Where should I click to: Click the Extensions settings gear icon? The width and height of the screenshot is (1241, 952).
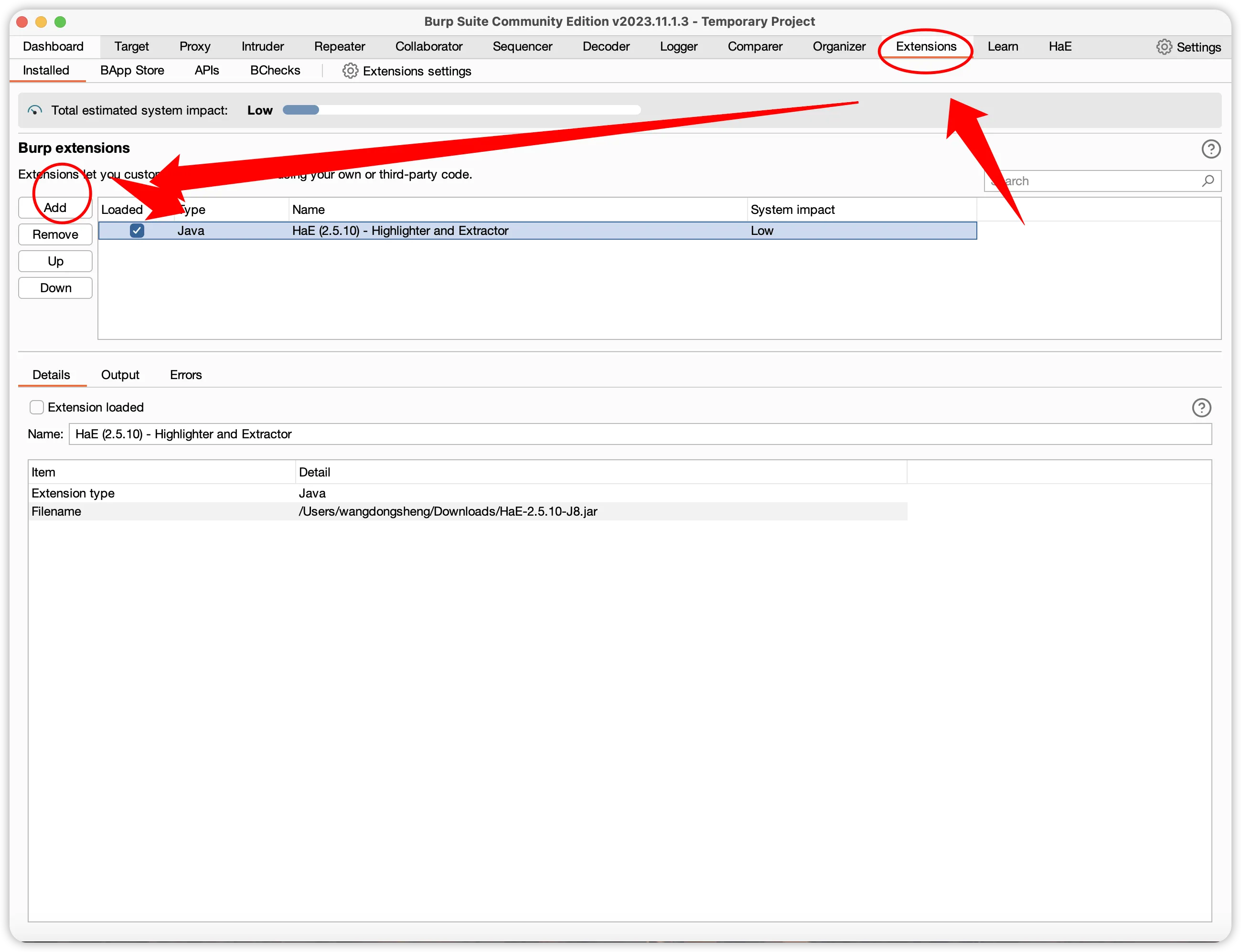pos(350,71)
